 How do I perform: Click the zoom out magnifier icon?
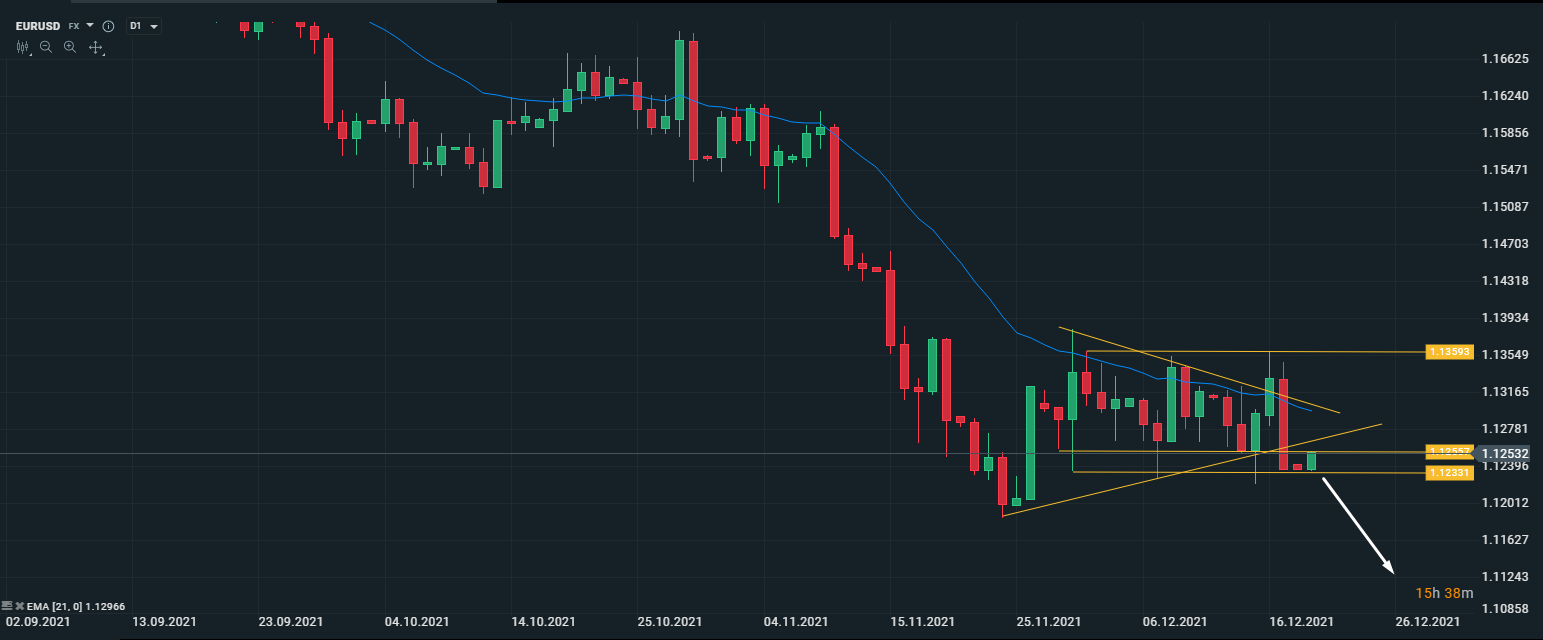click(46, 47)
